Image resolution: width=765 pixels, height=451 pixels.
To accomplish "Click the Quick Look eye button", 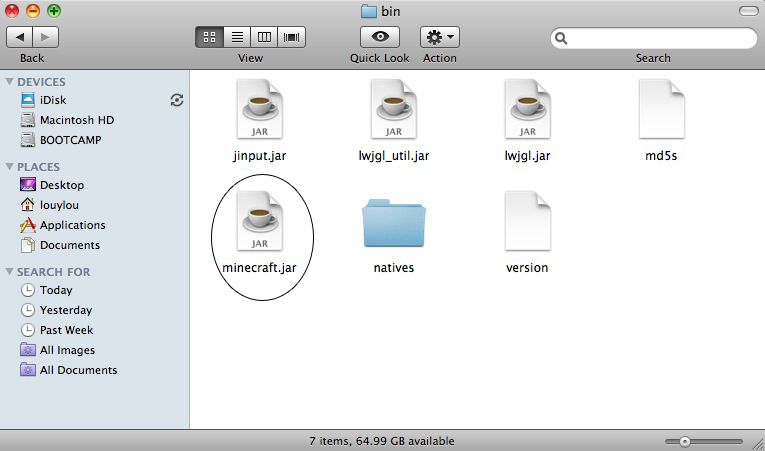I will point(380,37).
